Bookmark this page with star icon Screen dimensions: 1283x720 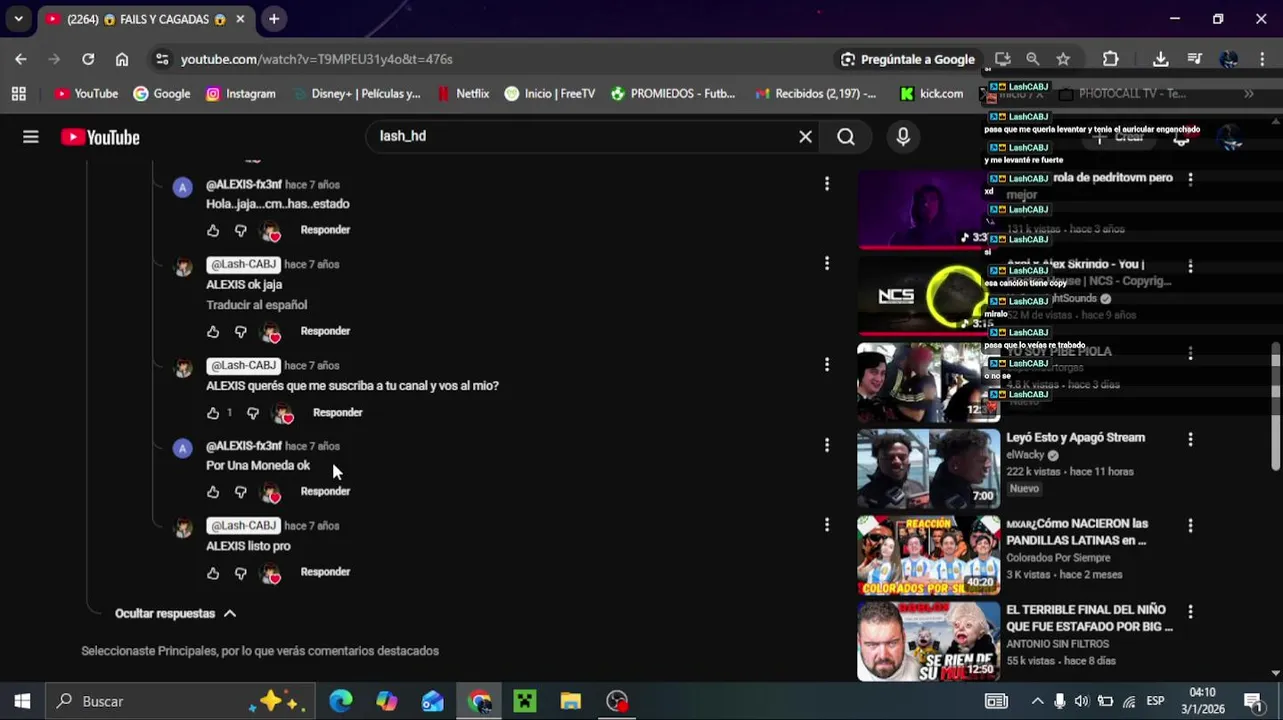click(x=1063, y=59)
